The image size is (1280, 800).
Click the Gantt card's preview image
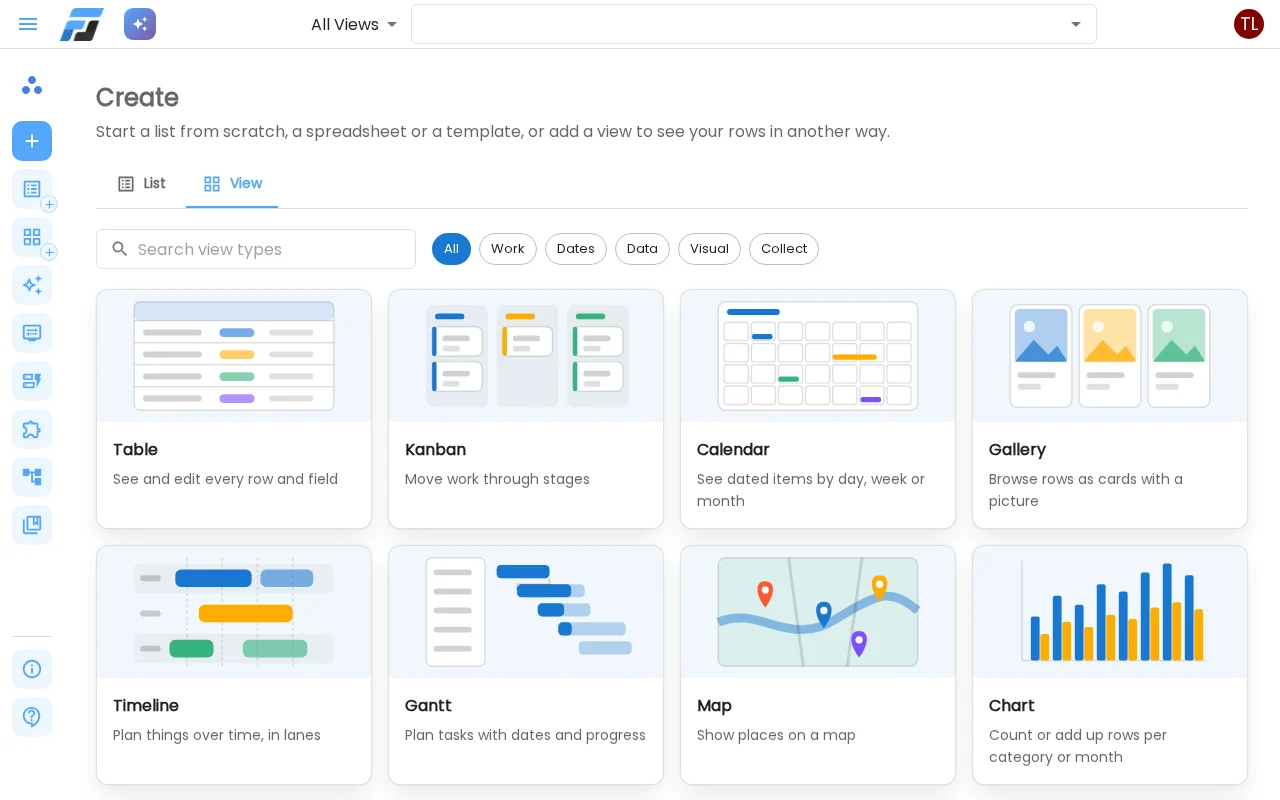pyautogui.click(x=526, y=612)
